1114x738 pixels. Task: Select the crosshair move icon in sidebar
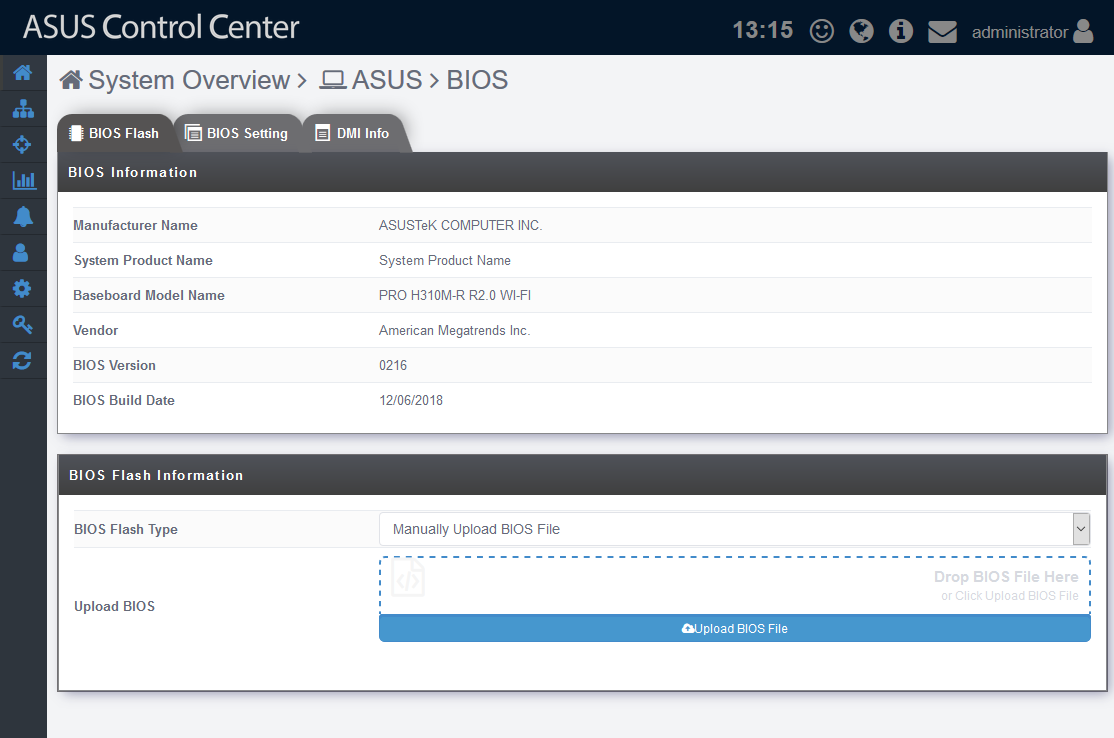[x=23, y=145]
